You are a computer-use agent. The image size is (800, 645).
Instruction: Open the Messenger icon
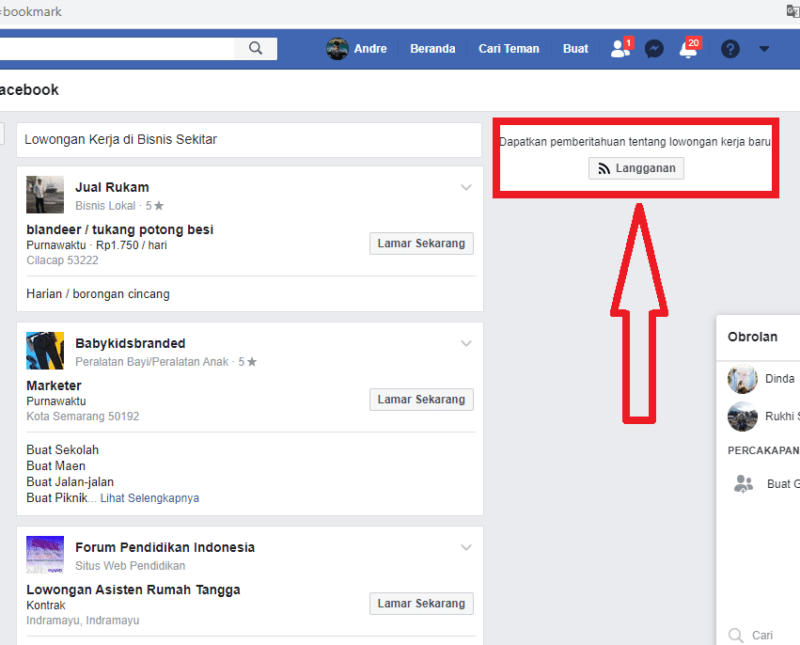tap(654, 49)
